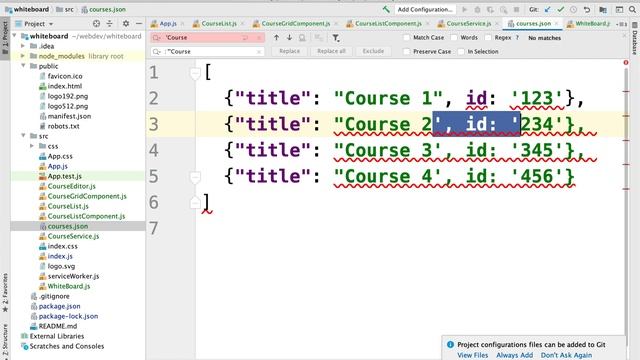Expand the .idea folder
This screenshot has width=640, height=360.
pos(23,46)
